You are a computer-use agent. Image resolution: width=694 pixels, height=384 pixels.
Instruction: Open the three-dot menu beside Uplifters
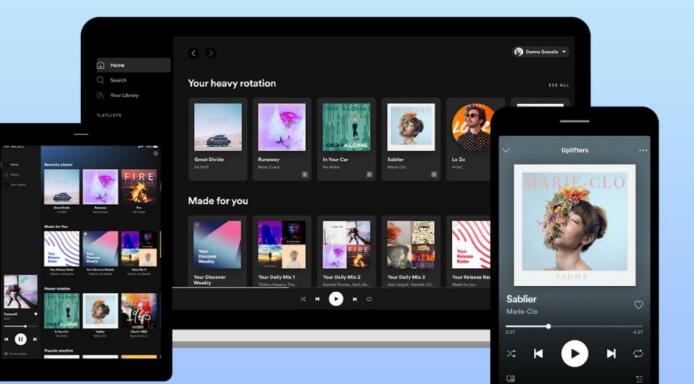(643, 150)
